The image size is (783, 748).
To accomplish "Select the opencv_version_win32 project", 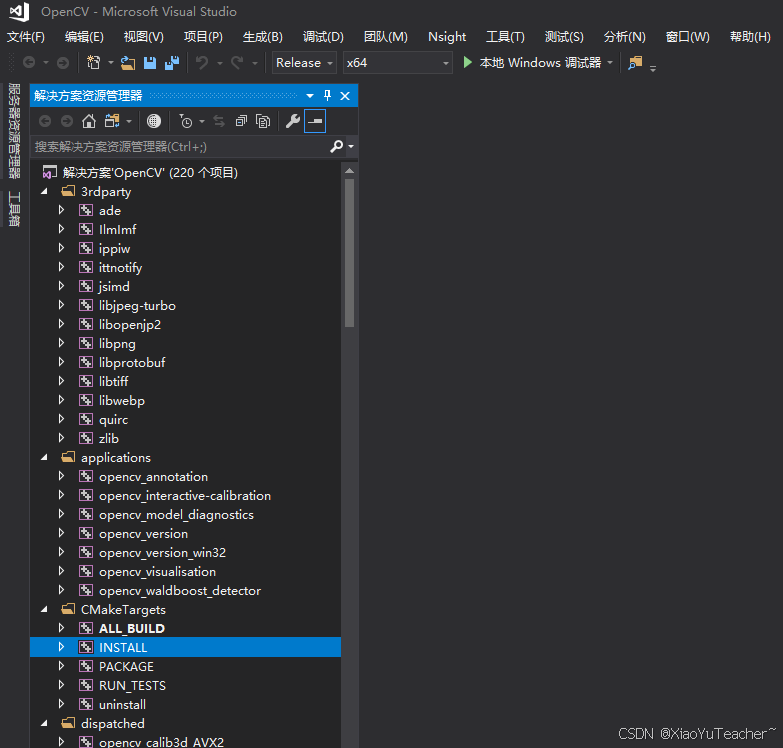I will 162,553.
